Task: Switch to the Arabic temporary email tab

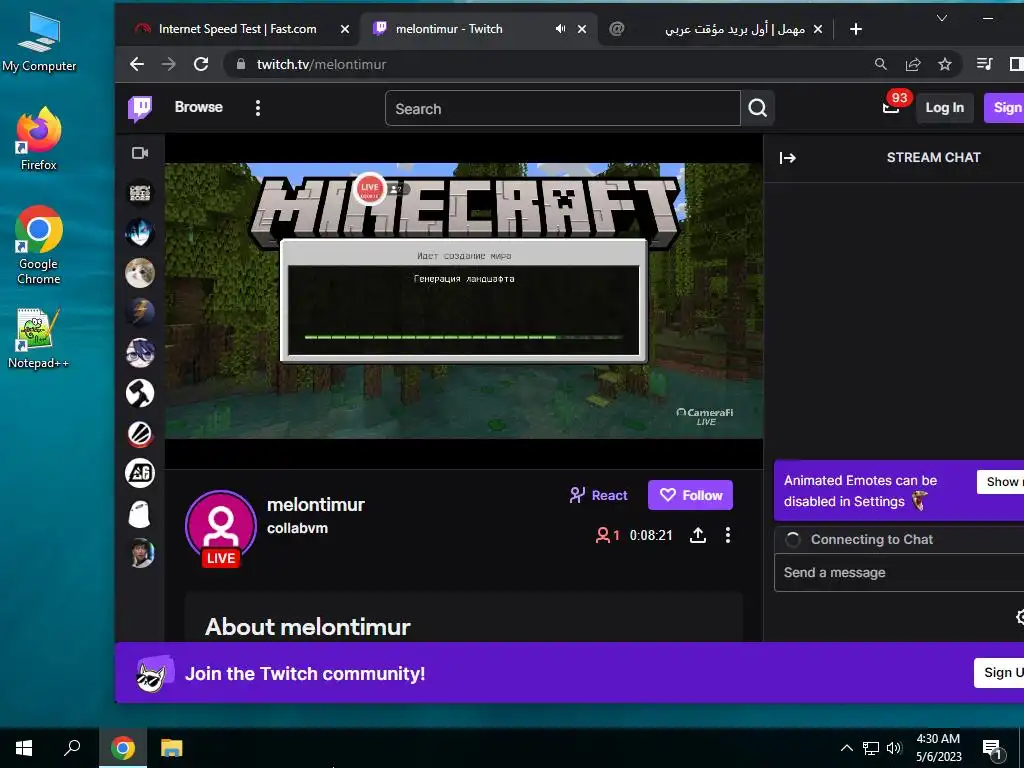Action: tap(735, 29)
